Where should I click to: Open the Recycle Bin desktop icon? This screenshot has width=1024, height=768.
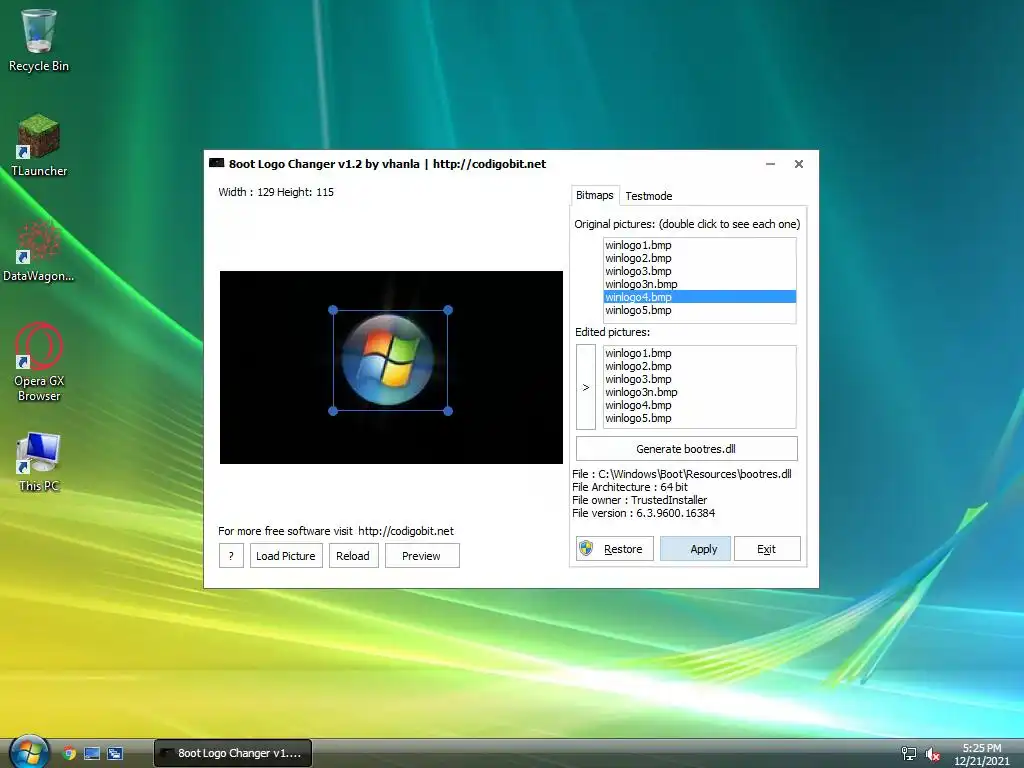(39, 39)
